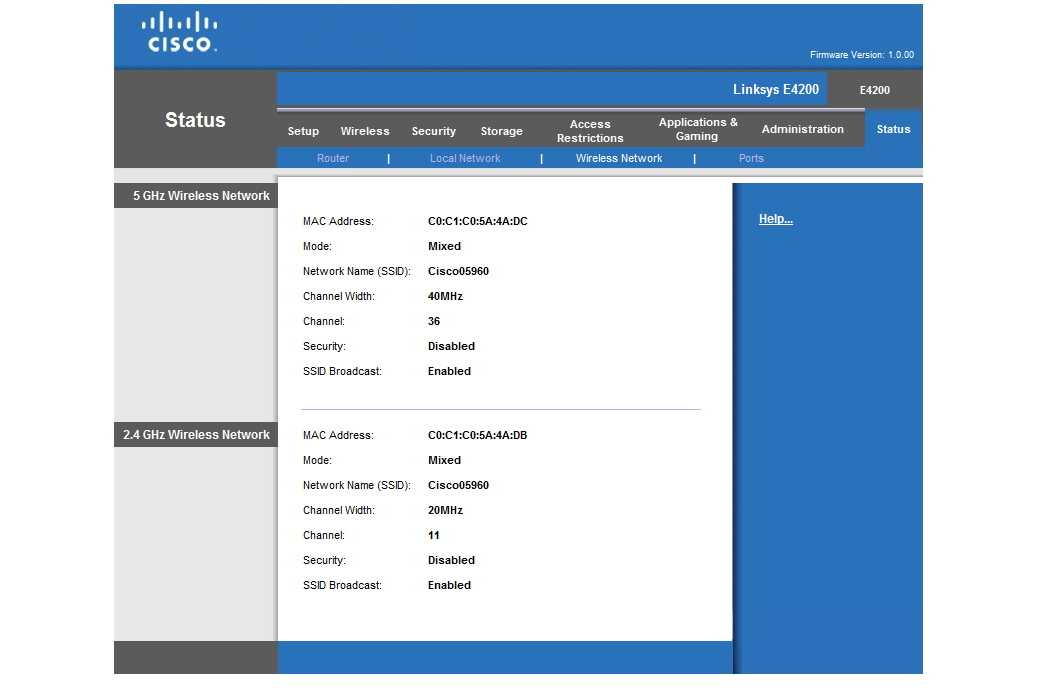Go to the Security tab
The width and height of the screenshot is (1040, 690).
pyautogui.click(x=433, y=131)
